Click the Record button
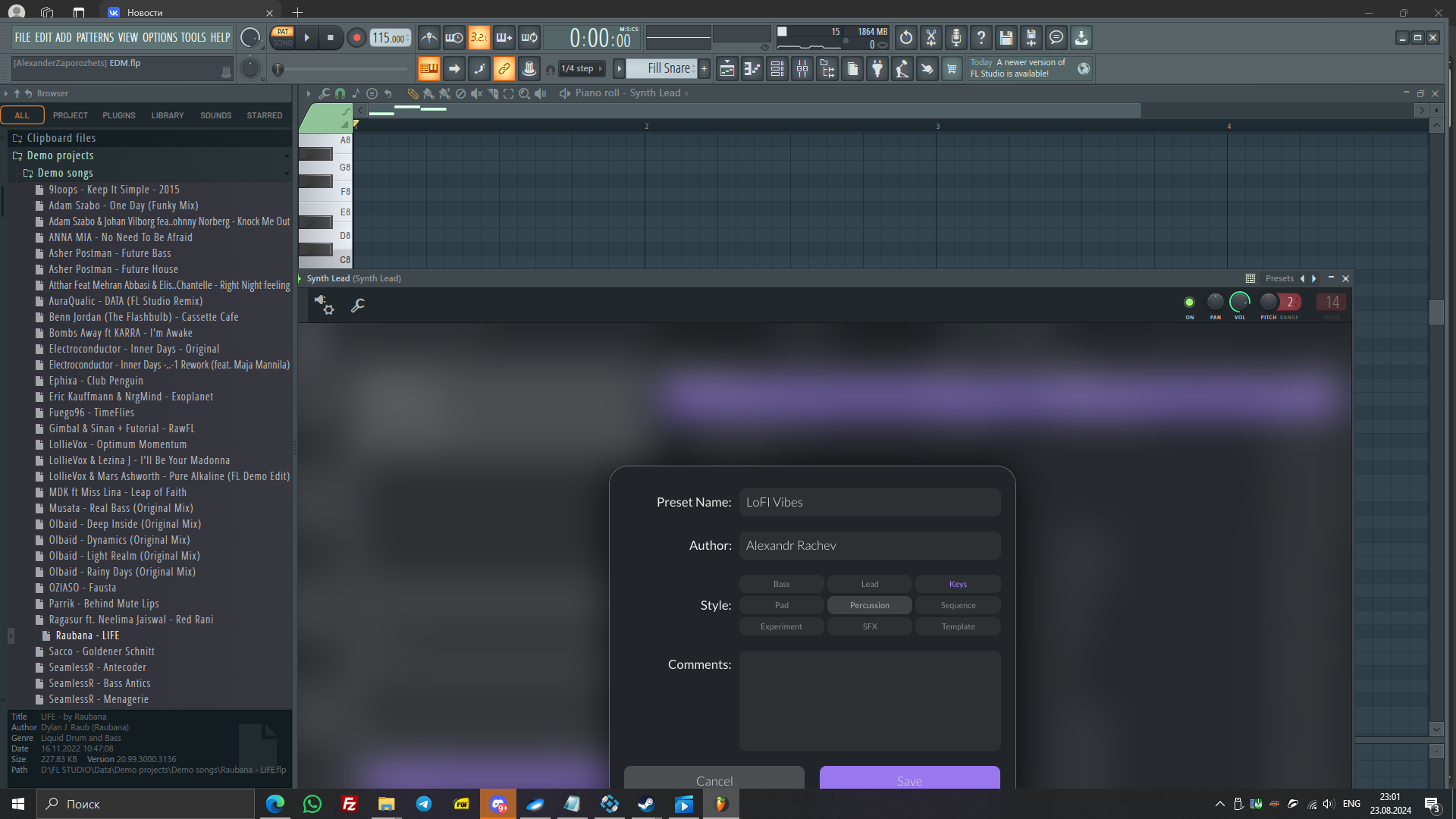This screenshot has width=1456, height=819. click(356, 37)
